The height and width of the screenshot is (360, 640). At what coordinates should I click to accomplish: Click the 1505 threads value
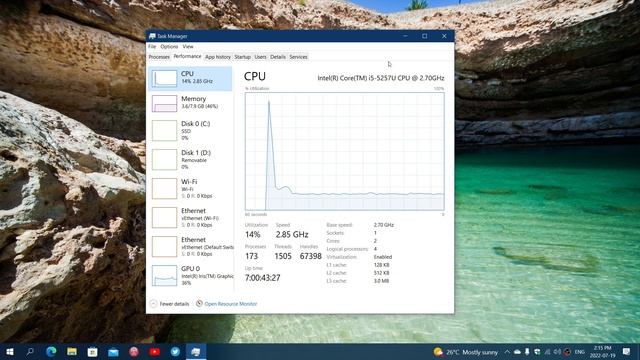click(x=283, y=256)
